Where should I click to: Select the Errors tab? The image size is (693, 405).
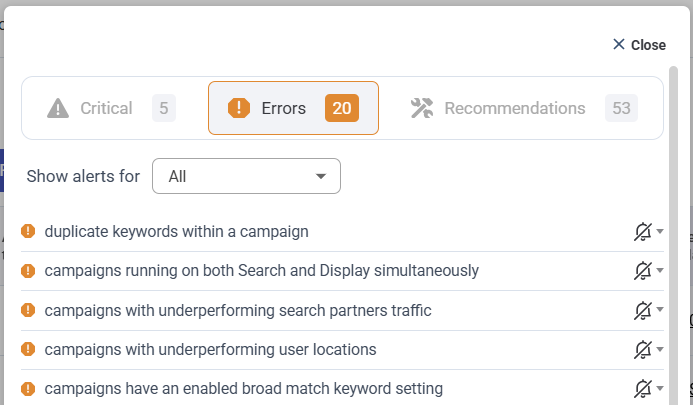point(293,108)
